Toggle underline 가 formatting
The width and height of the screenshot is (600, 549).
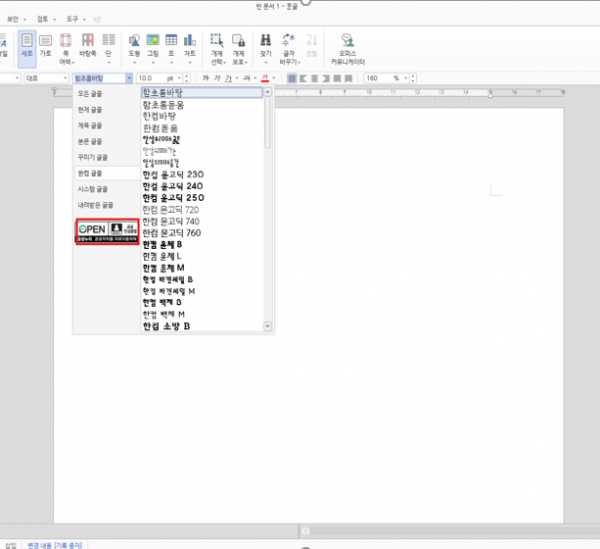(228, 78)
